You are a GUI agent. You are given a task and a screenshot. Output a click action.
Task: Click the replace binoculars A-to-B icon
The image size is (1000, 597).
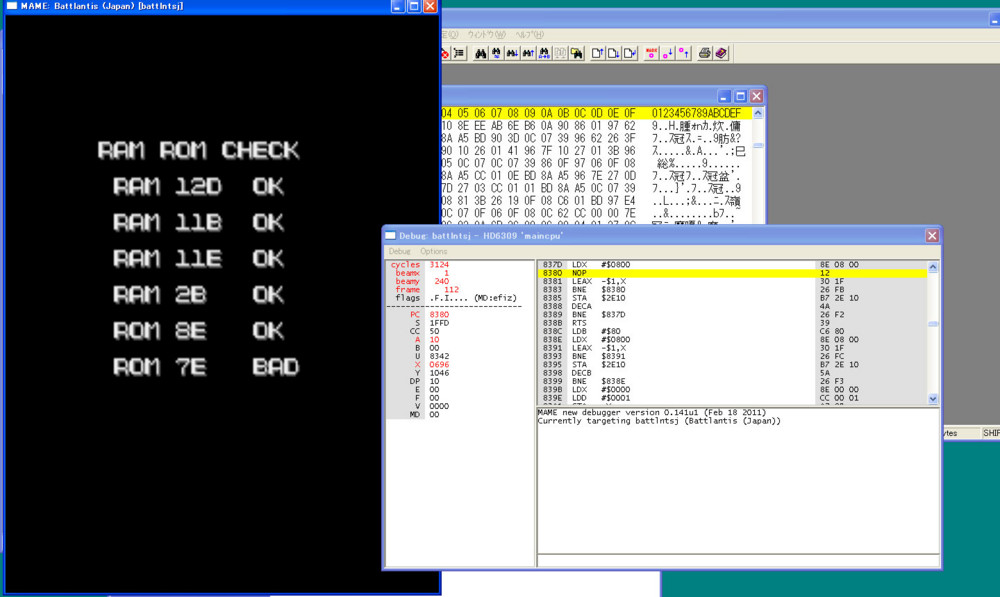coord(544,54)
